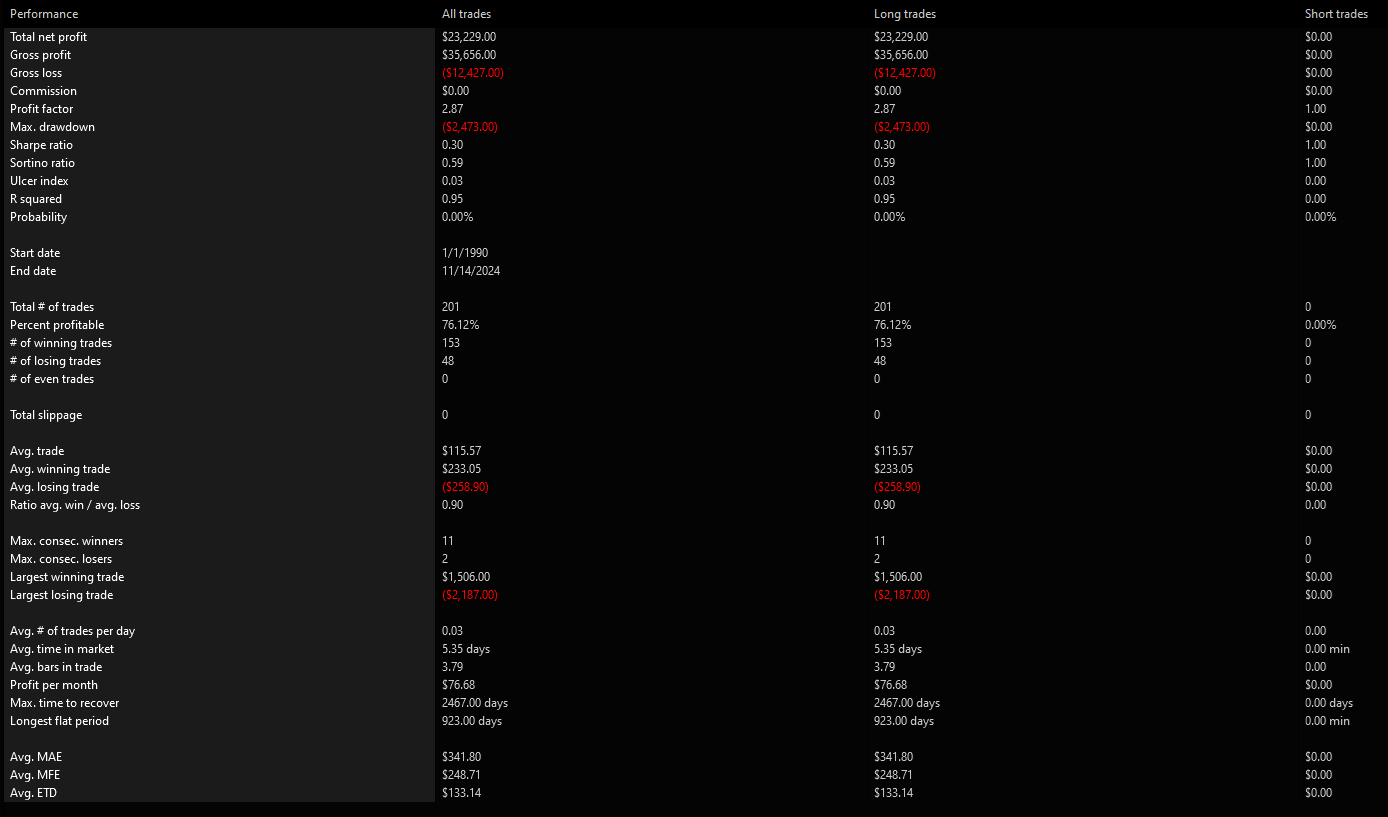The width and height of the screenshot is (1388, 817).
Task: Click red ($2,473.00) in the Long trades column
Action: point(902,127)
